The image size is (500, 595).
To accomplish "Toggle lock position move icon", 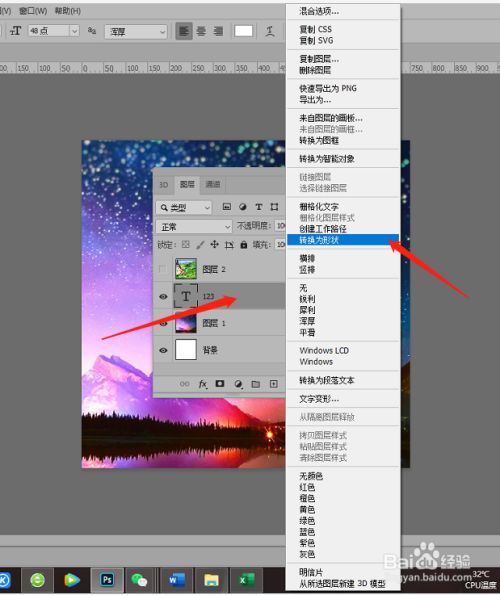I will tap(214, 245).
